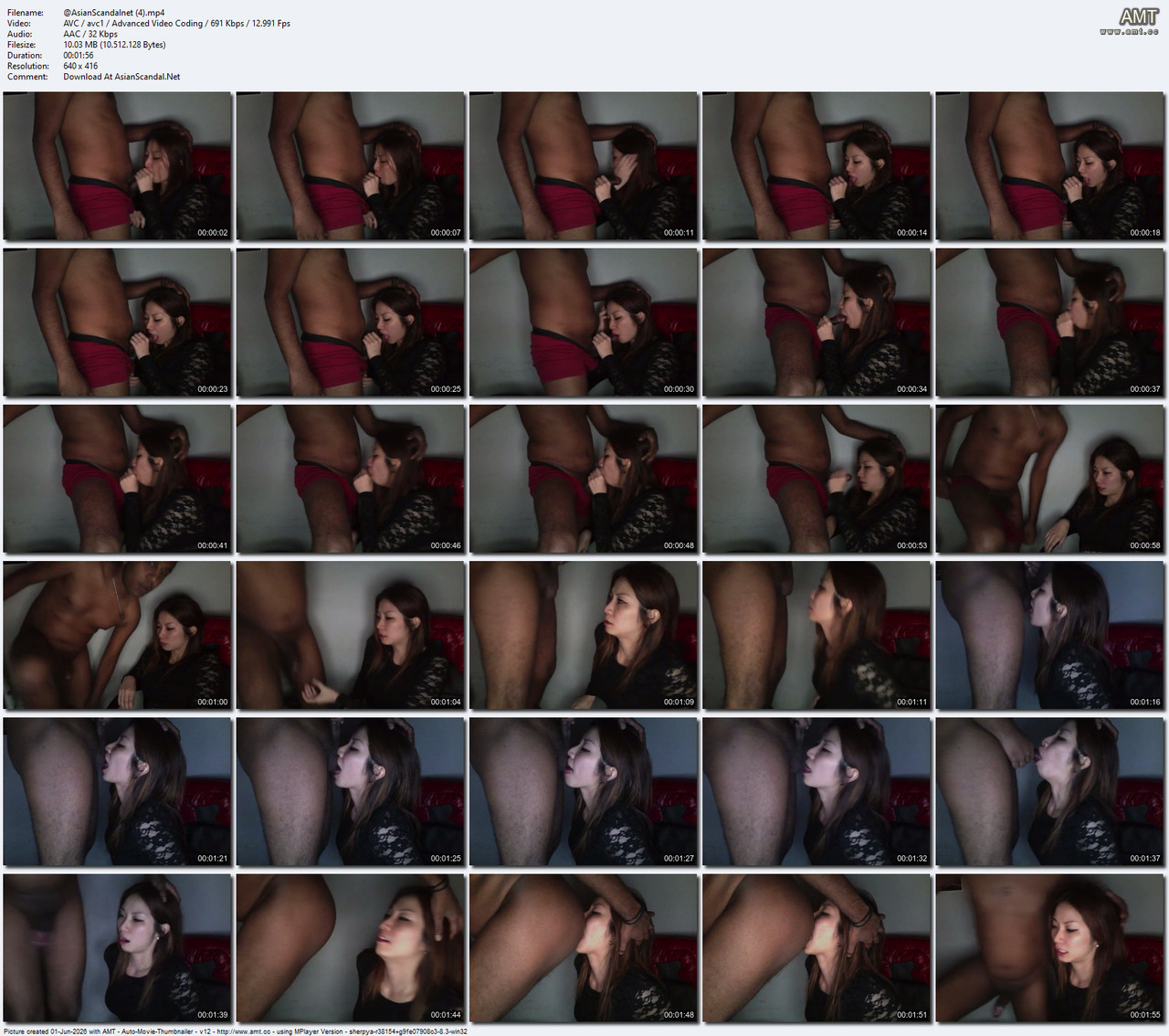The image size is (1169, 1036).
Task: Click the thumbnail stamped 00:00:14
Action: (x=817, y=165)
